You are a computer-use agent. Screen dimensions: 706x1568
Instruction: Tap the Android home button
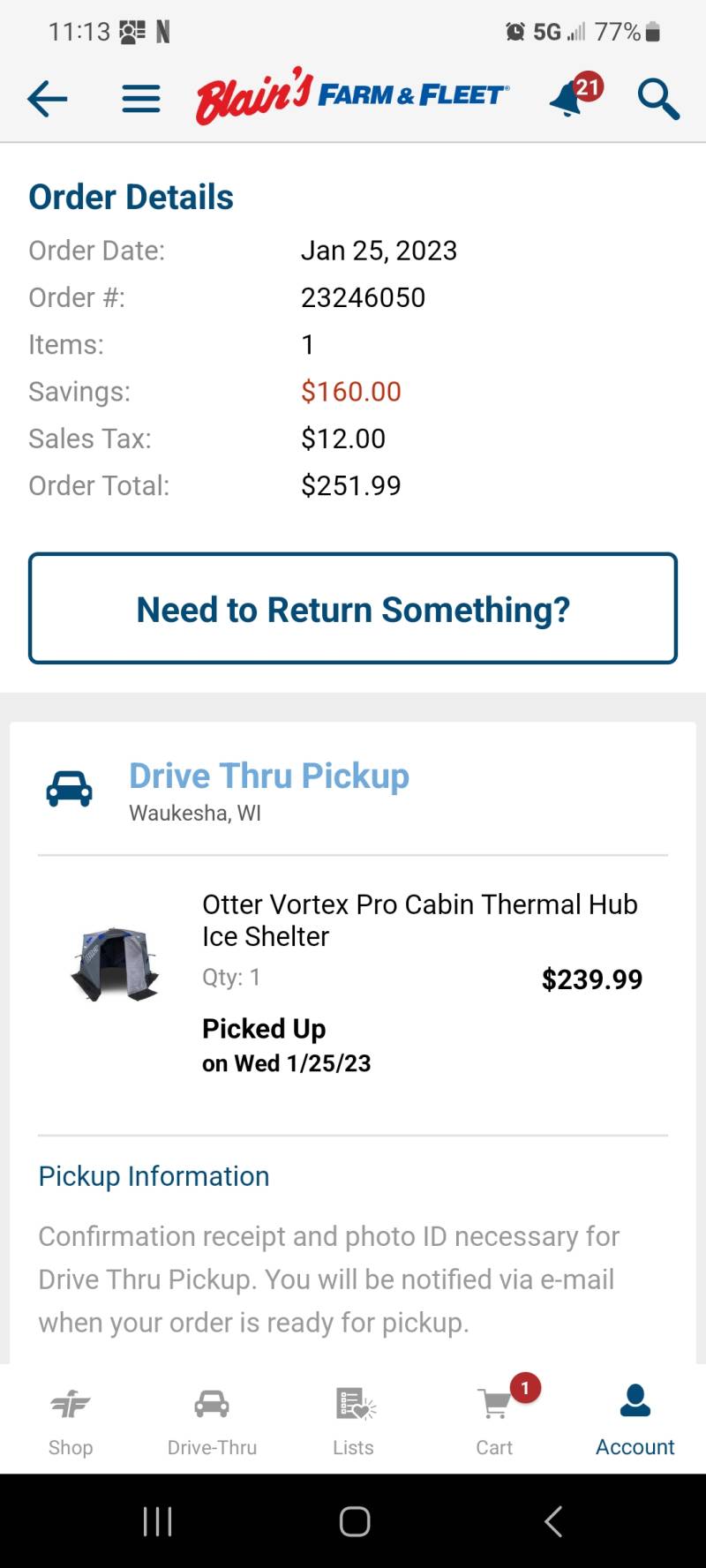pyautogui.click(x=354, y=1521)
